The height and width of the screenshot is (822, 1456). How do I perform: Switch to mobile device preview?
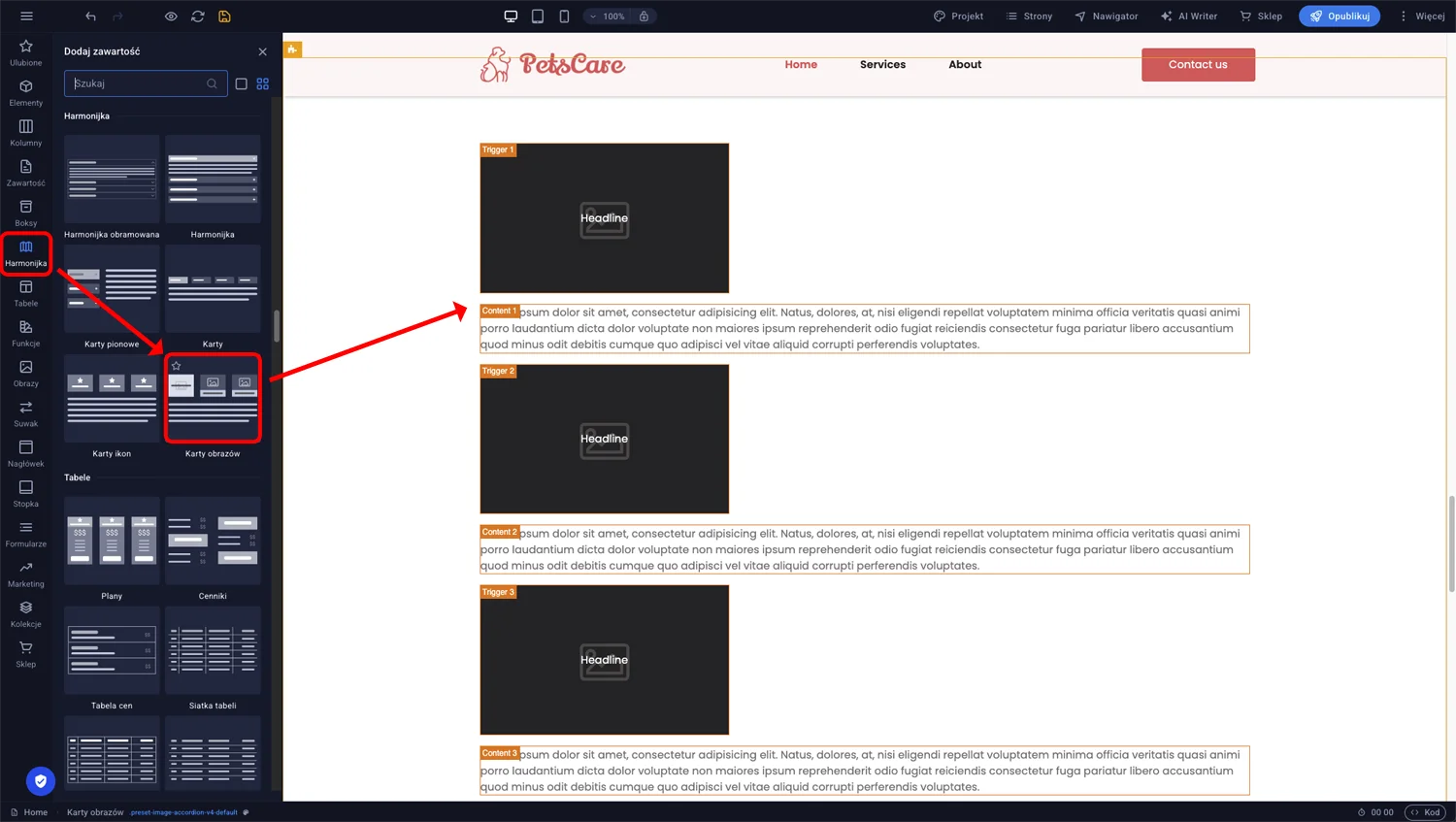pyautogui.click(x=564, y=16)
